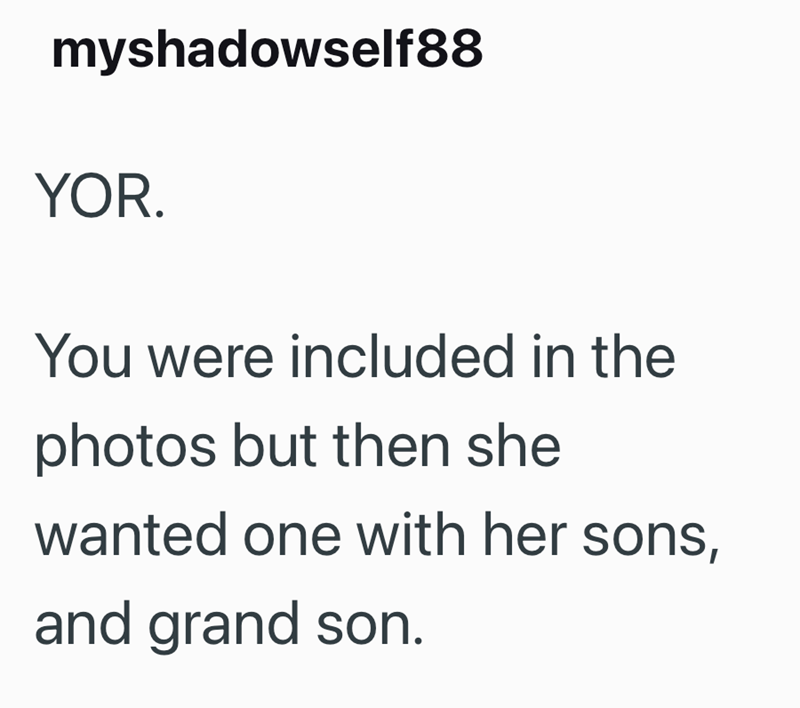Select the word "with" in comment
Image resolution: width=800 pixels, height=708 pixels.
pyautogui.click(x=411, y=534)
